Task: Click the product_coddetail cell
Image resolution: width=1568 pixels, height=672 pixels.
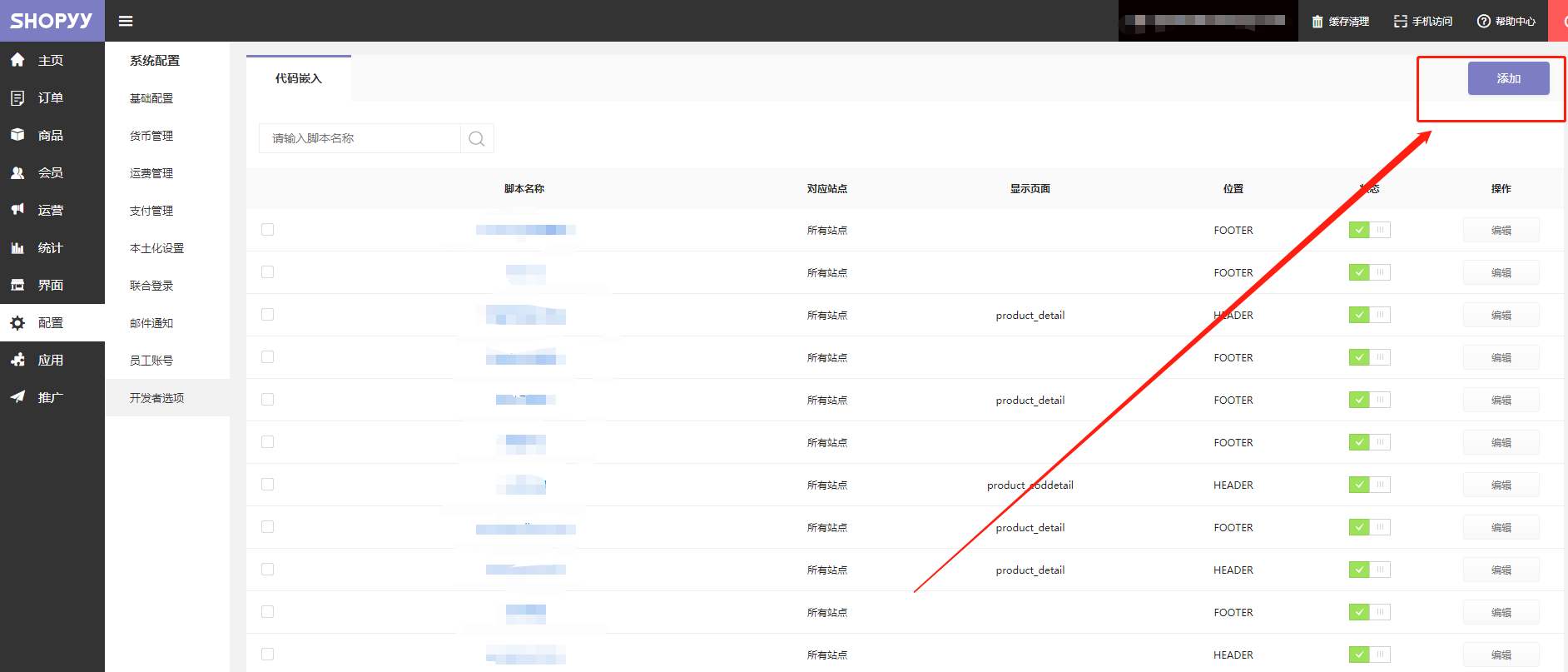Action: [1030, 485]
